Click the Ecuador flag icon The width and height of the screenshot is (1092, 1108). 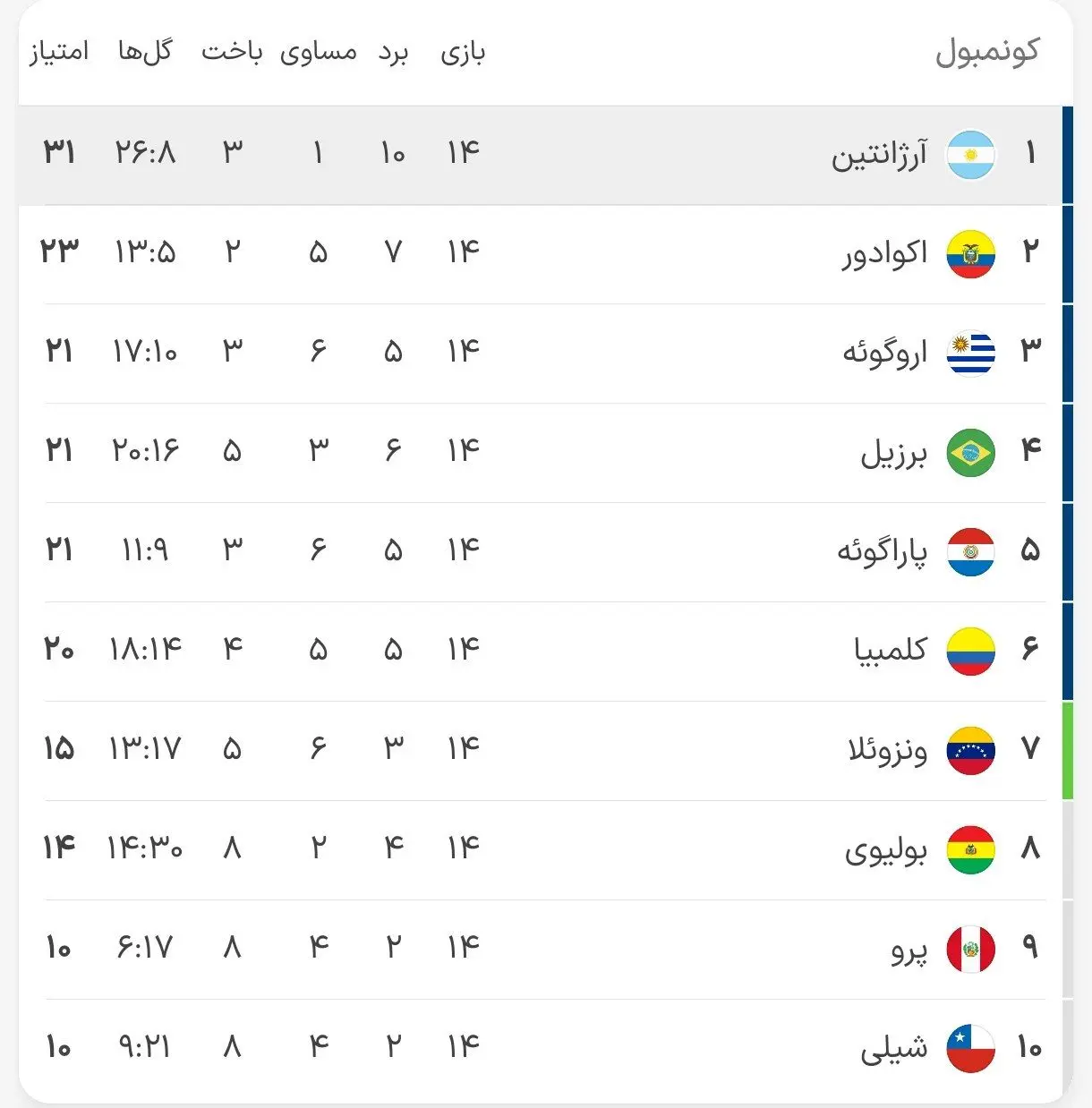pos(970,253)
